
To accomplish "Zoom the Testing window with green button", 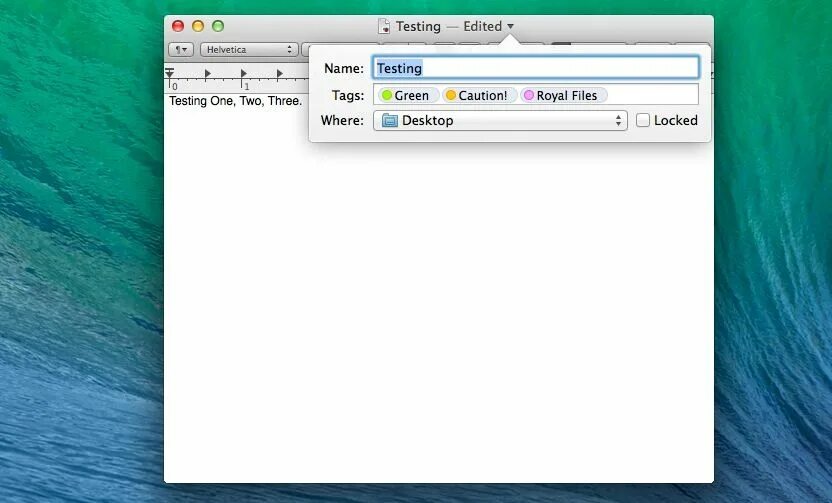I will [218, 26].
